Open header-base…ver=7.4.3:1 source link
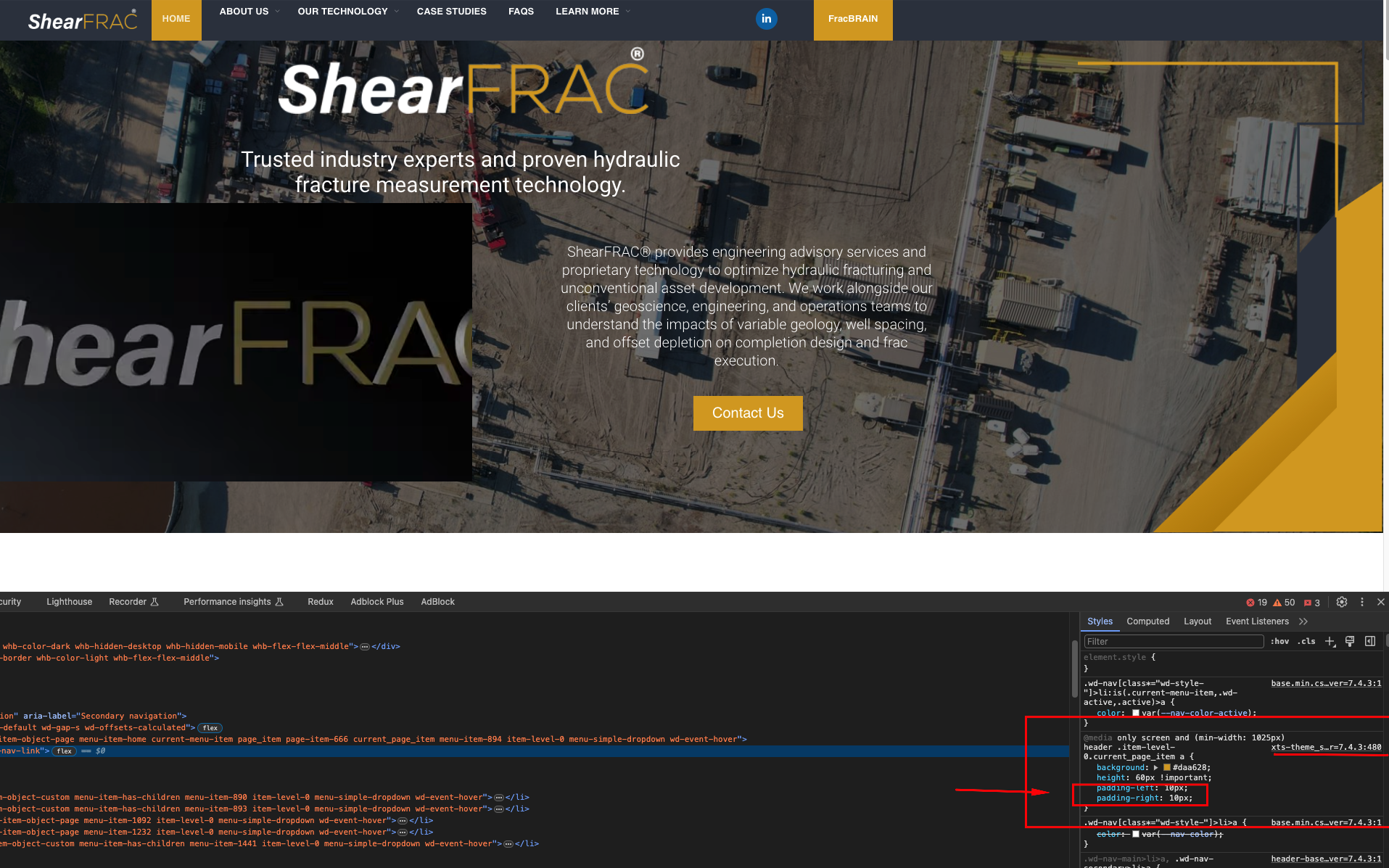Image resolution: width=1389 pixels, height=868 pixels. pos(1326,859)
